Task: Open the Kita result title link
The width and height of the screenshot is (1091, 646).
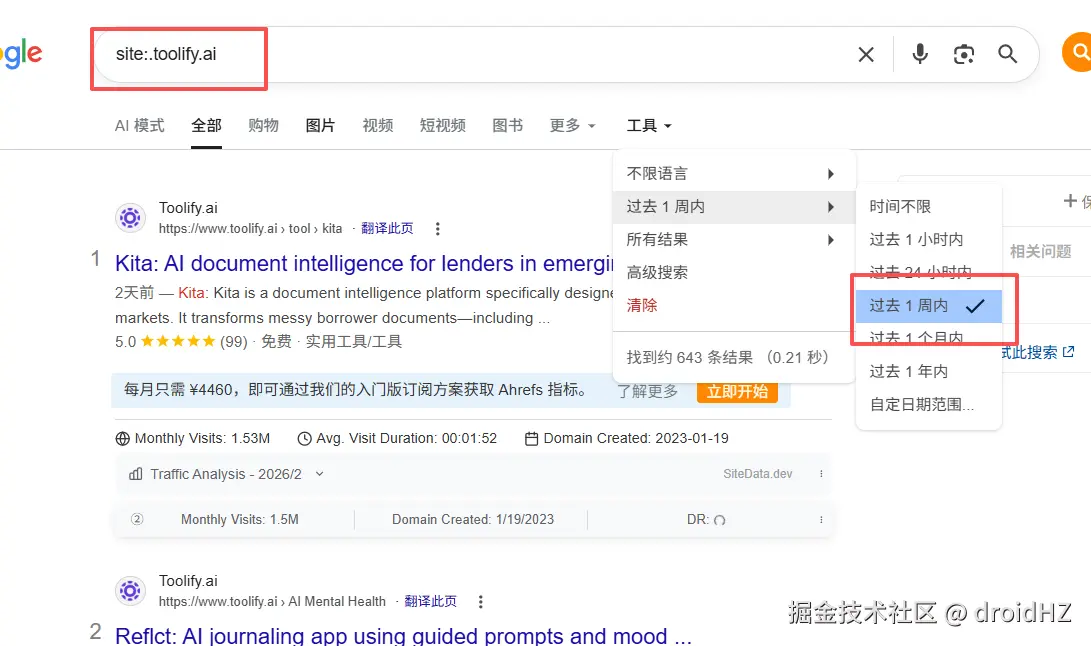Action: click(364, 263)
